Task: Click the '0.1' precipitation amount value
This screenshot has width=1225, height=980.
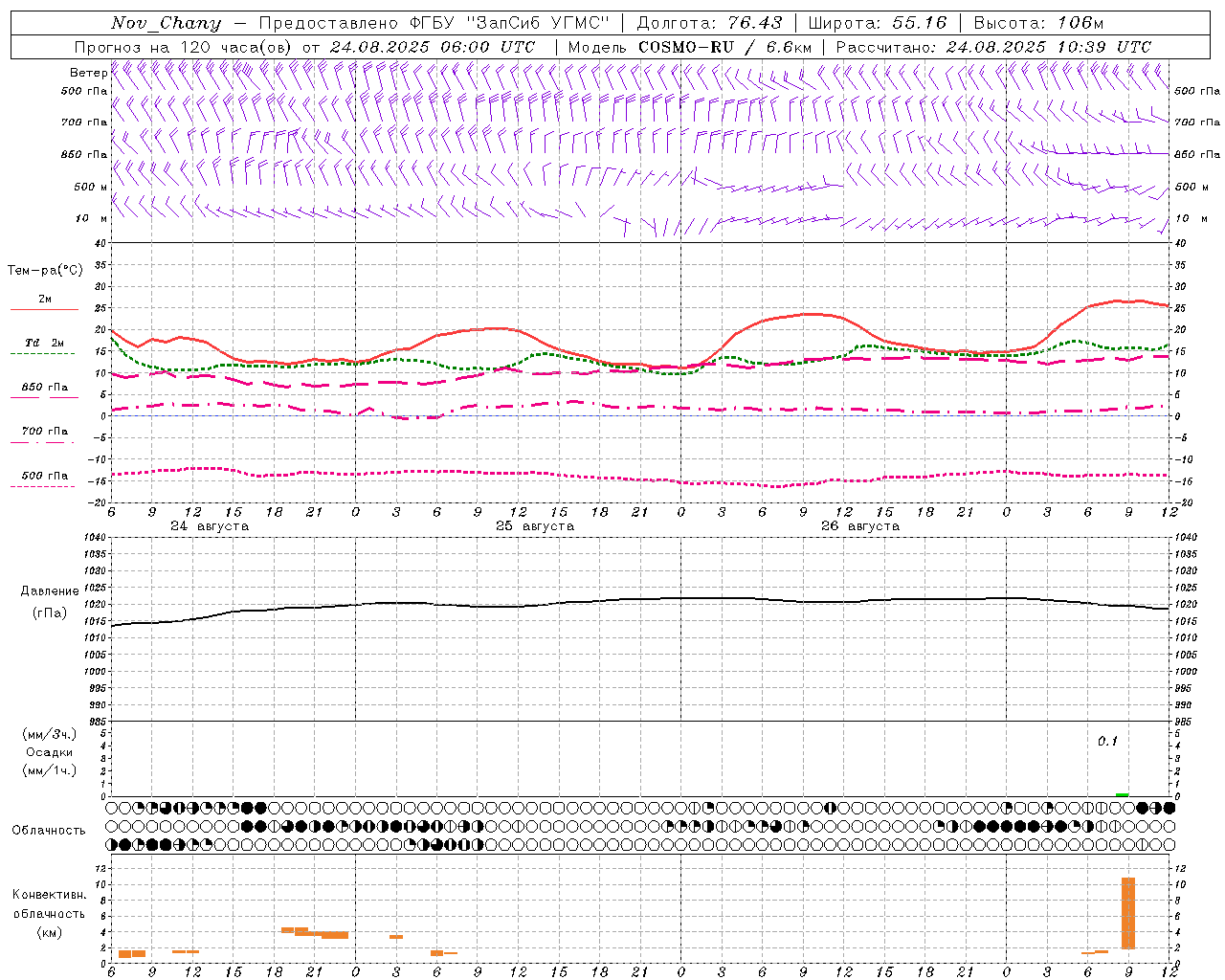Action: (x=1107, y=741)
